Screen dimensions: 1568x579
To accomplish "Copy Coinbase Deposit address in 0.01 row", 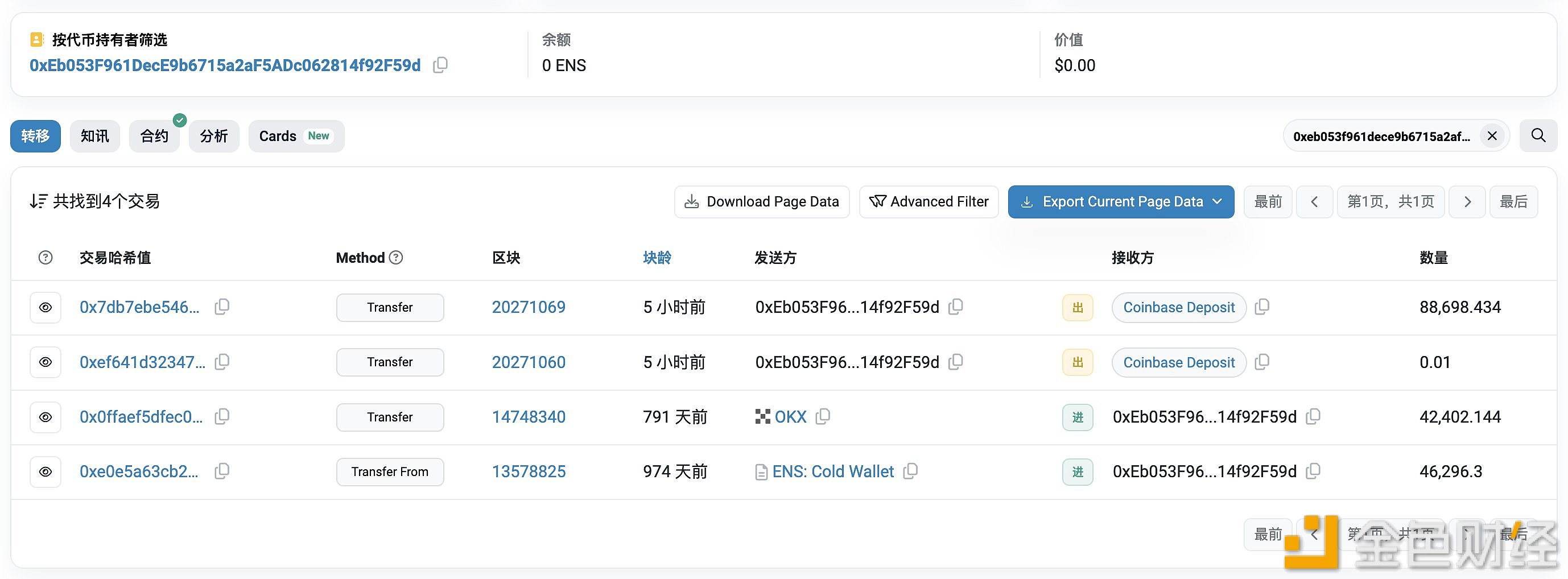I will (x=1262, y=361).
